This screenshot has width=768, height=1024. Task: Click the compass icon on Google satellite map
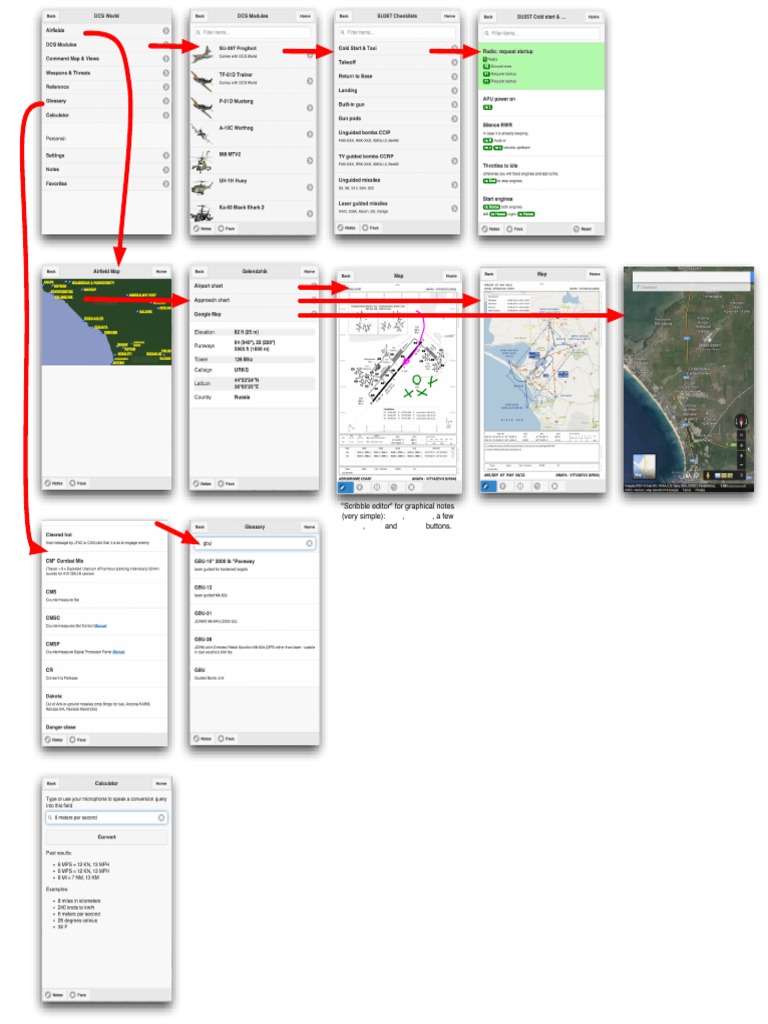(741, 421)
